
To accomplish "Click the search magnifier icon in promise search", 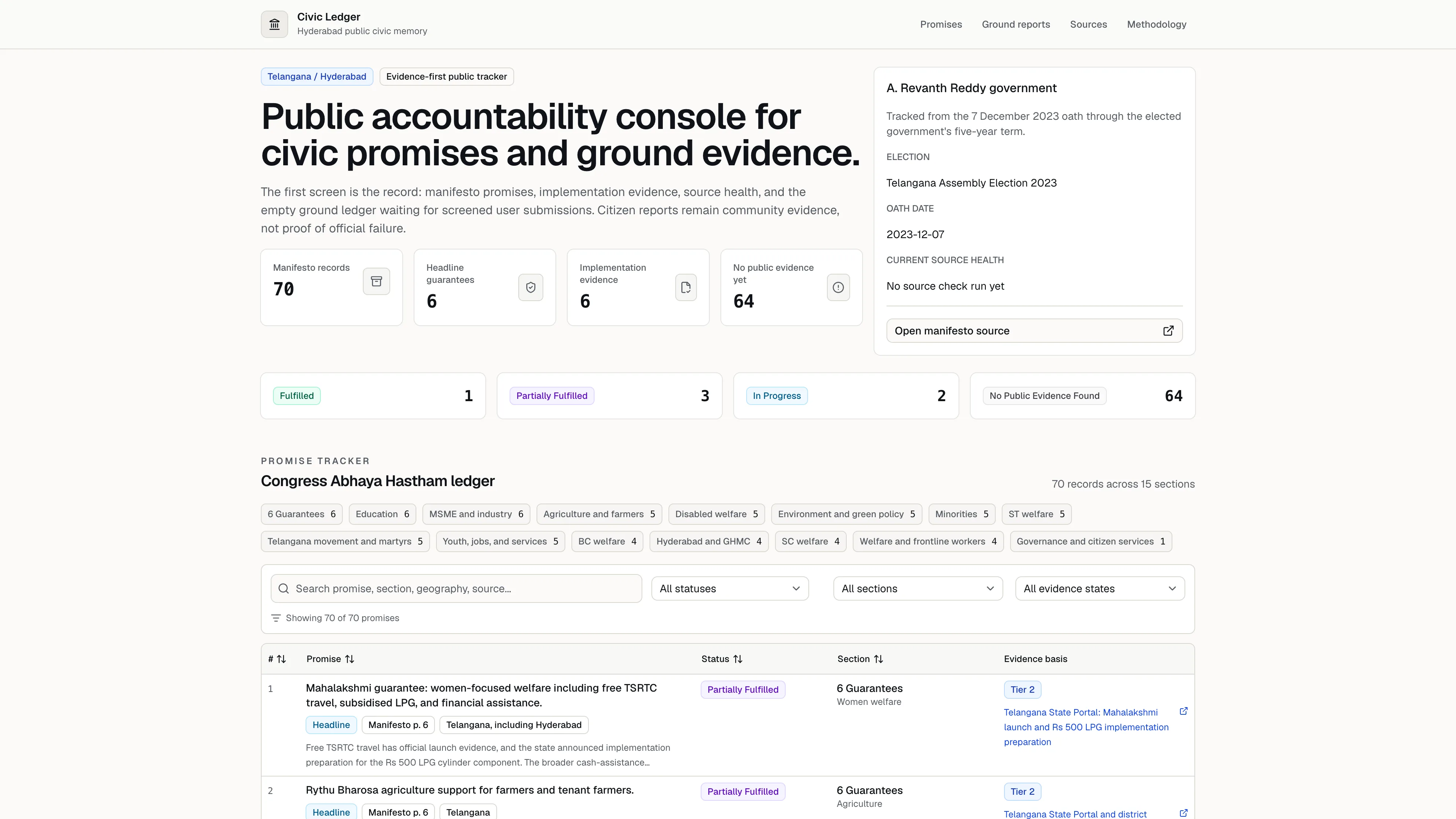I will pos(284,588).
